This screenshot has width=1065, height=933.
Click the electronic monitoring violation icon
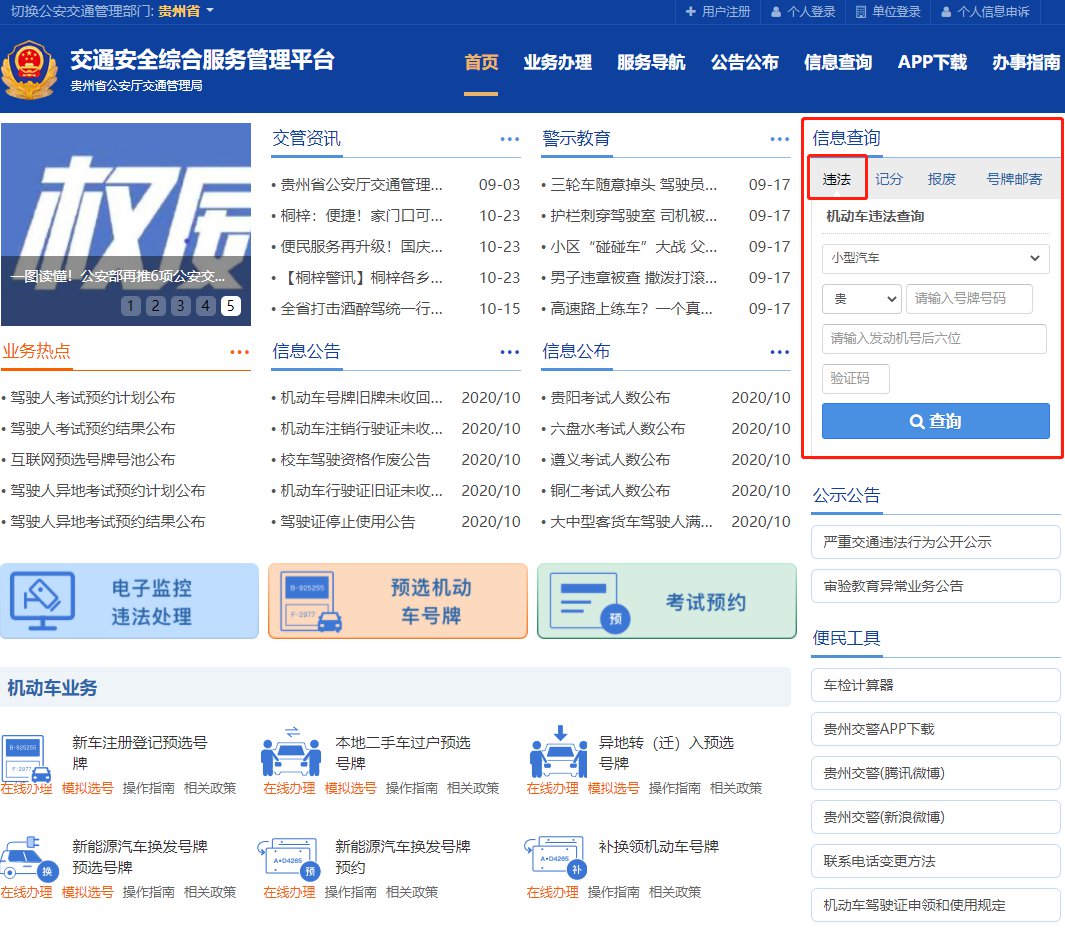coord(42,601)
